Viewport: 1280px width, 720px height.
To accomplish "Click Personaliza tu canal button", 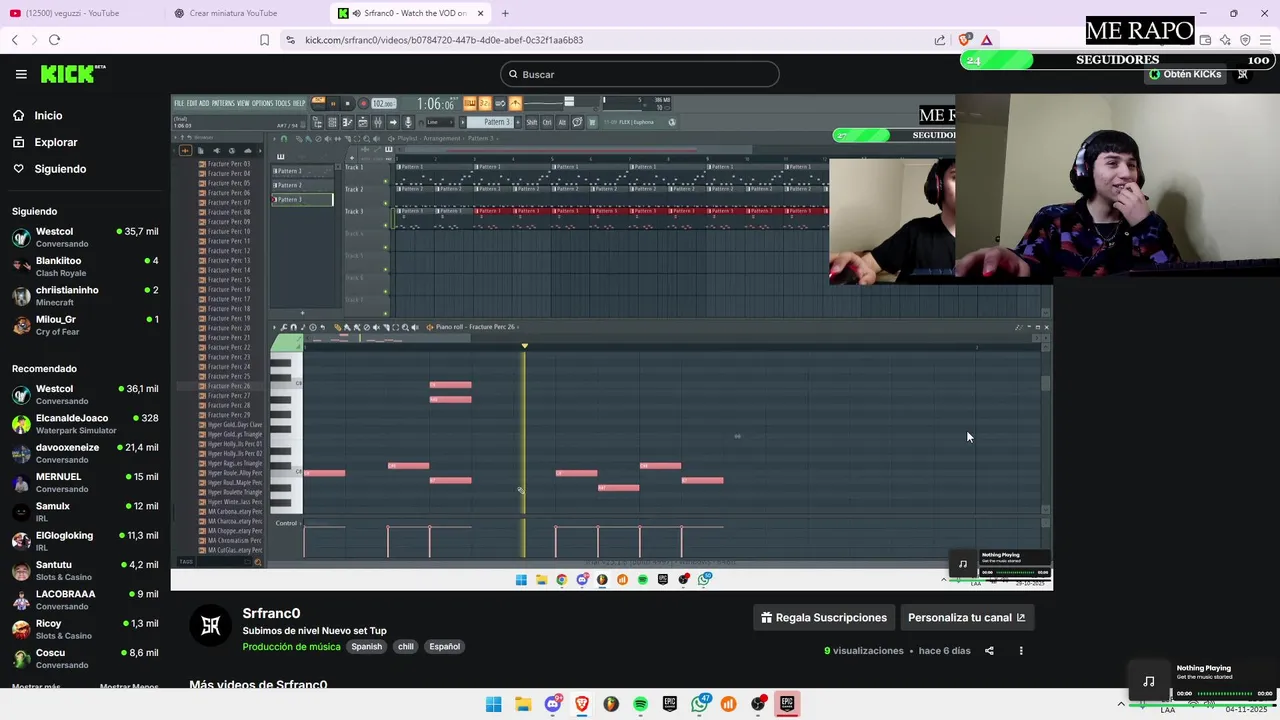I will click(966, 618).
